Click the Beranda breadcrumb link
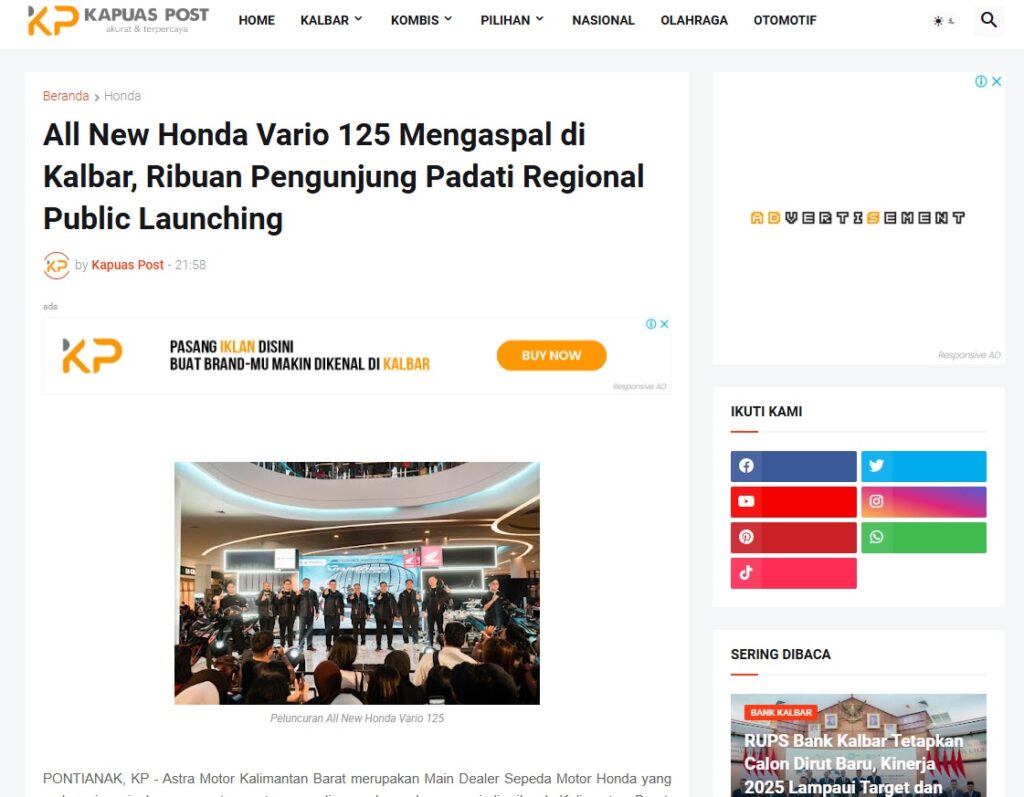This screenshot has width=1024, height=797. click(x=66, y=96)
